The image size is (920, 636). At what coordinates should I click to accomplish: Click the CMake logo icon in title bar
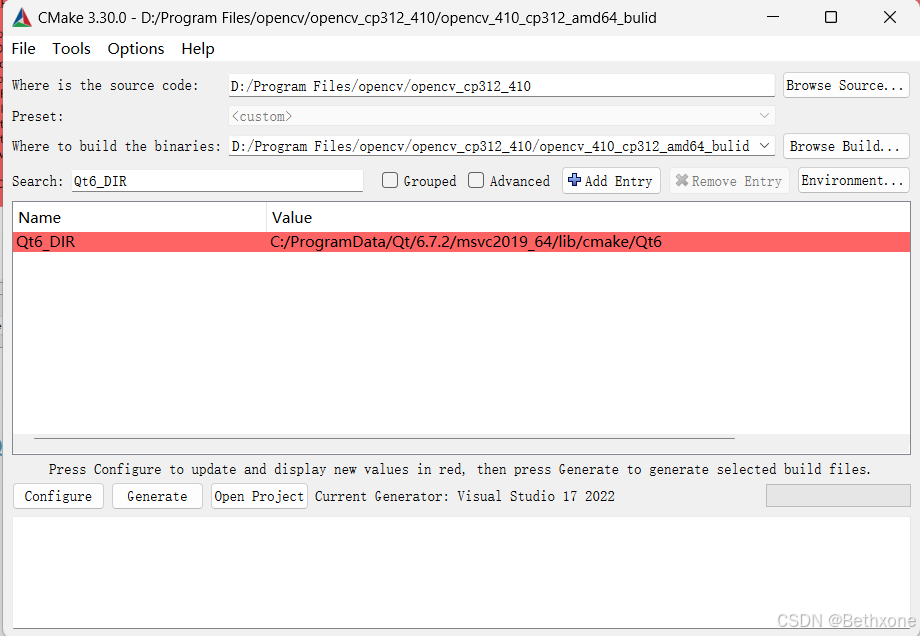(22, 18)
